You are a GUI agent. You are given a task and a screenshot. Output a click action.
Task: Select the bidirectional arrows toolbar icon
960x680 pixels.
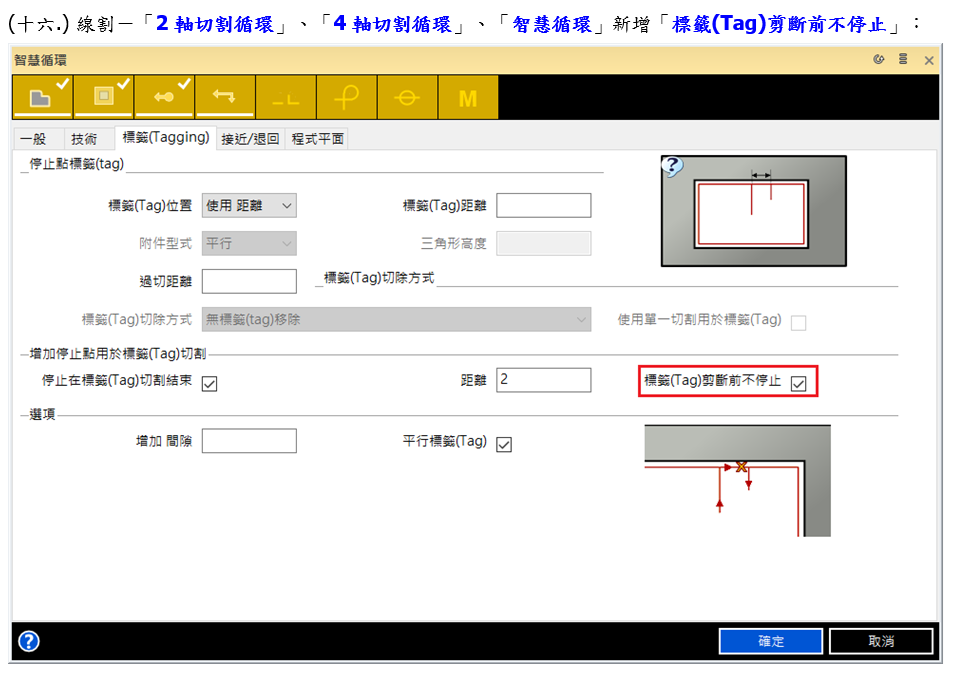(224, 98)
